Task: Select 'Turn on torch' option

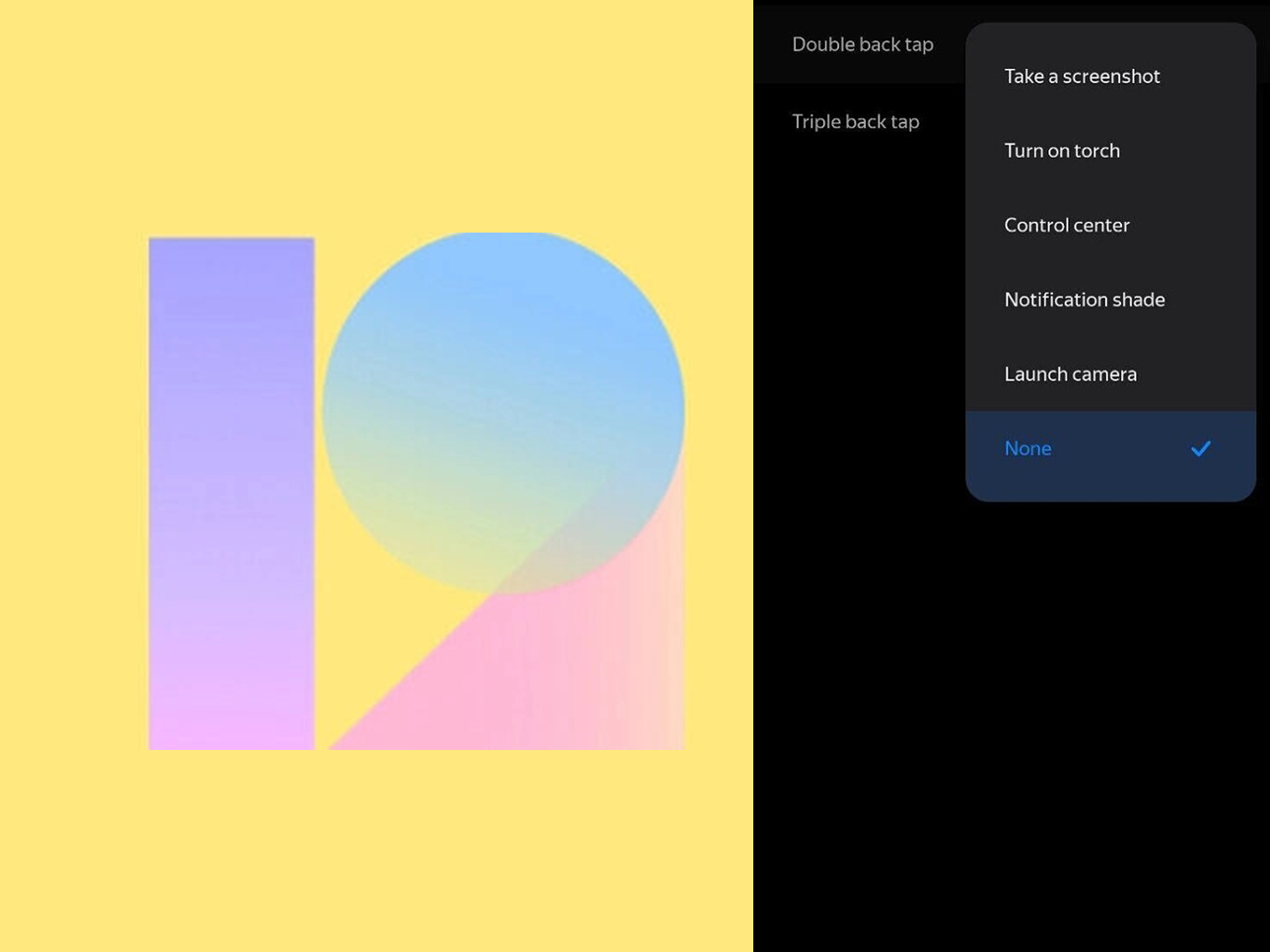Action: 1110,151
